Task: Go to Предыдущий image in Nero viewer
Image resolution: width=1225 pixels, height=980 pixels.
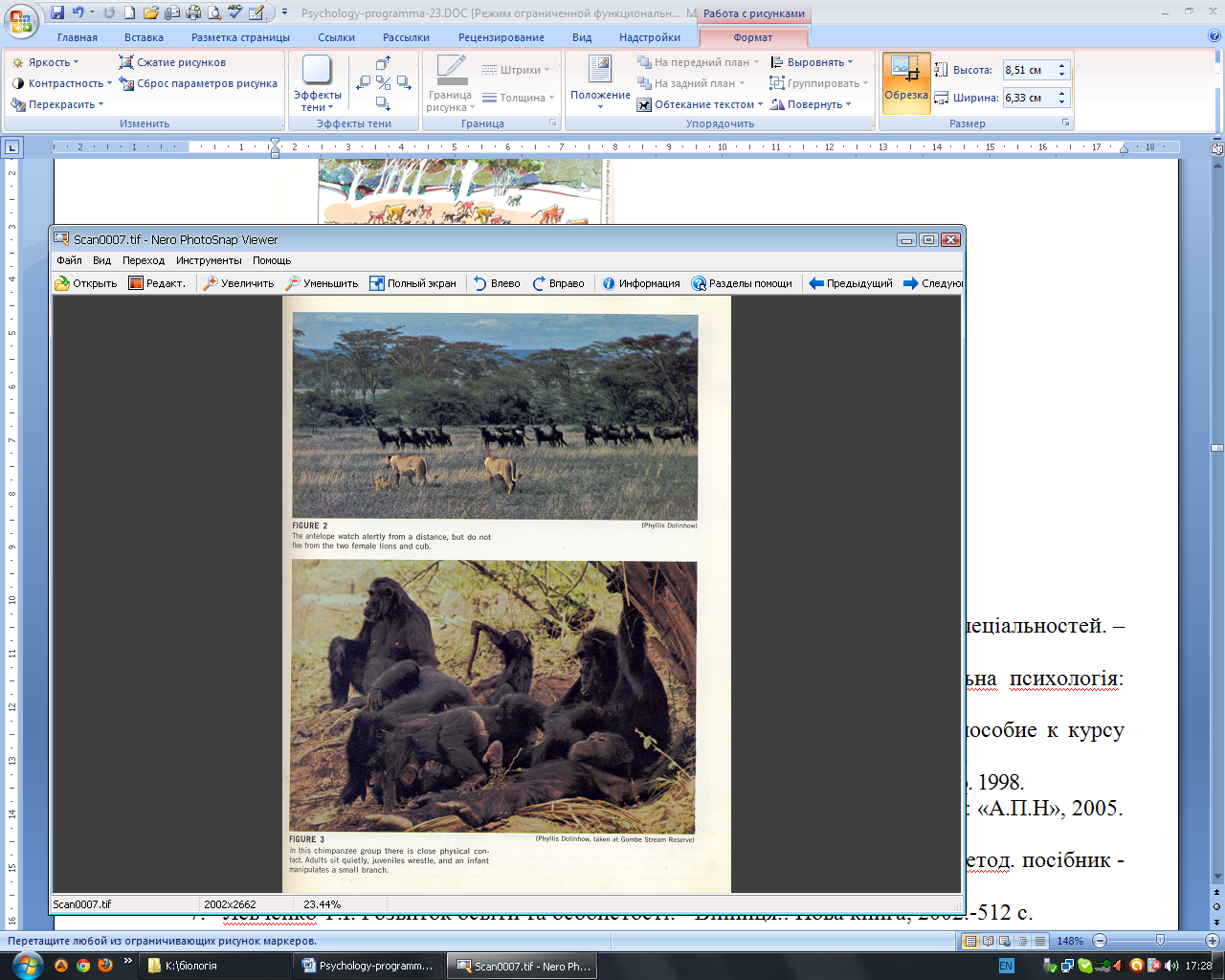Action: tap(851, 283)
